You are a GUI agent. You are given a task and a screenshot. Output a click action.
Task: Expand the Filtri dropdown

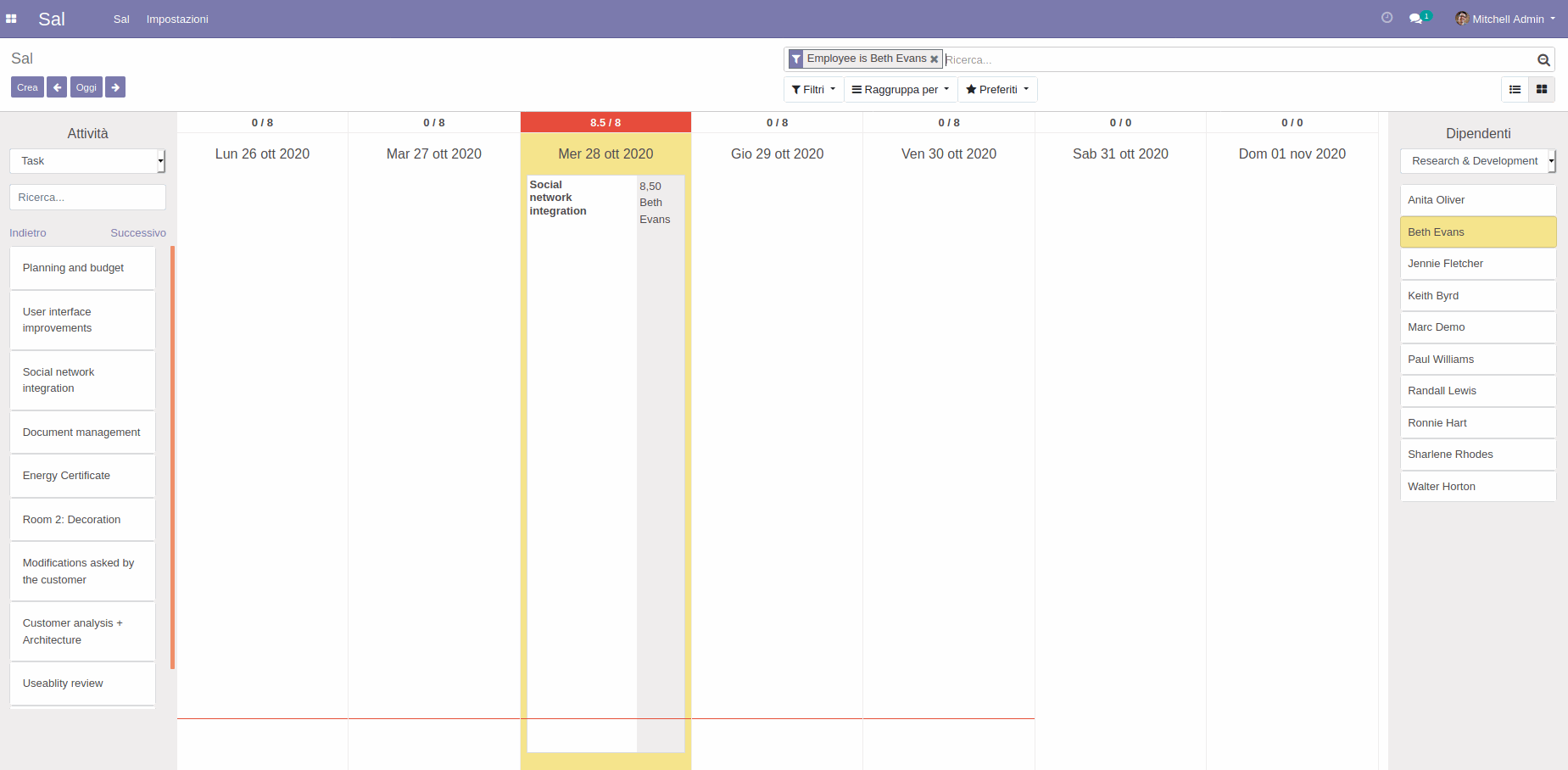coord(813,90)
